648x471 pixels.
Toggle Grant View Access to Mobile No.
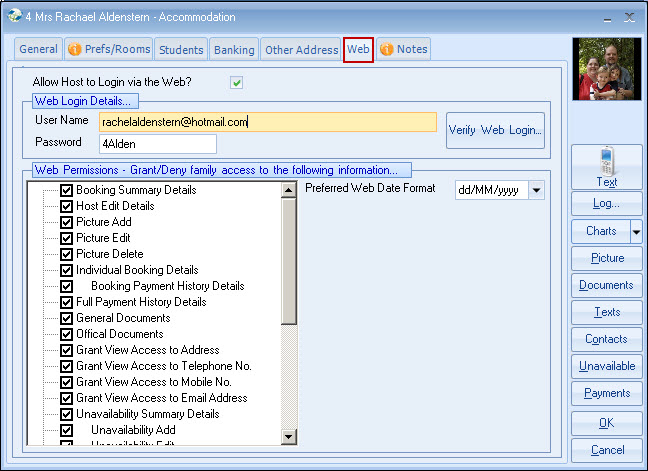click(67, 382)
